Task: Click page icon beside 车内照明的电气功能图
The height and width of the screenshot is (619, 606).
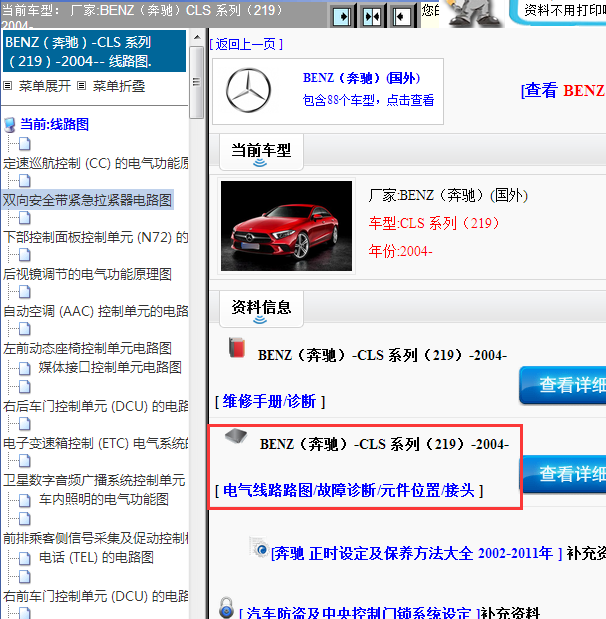Action: 24,500
